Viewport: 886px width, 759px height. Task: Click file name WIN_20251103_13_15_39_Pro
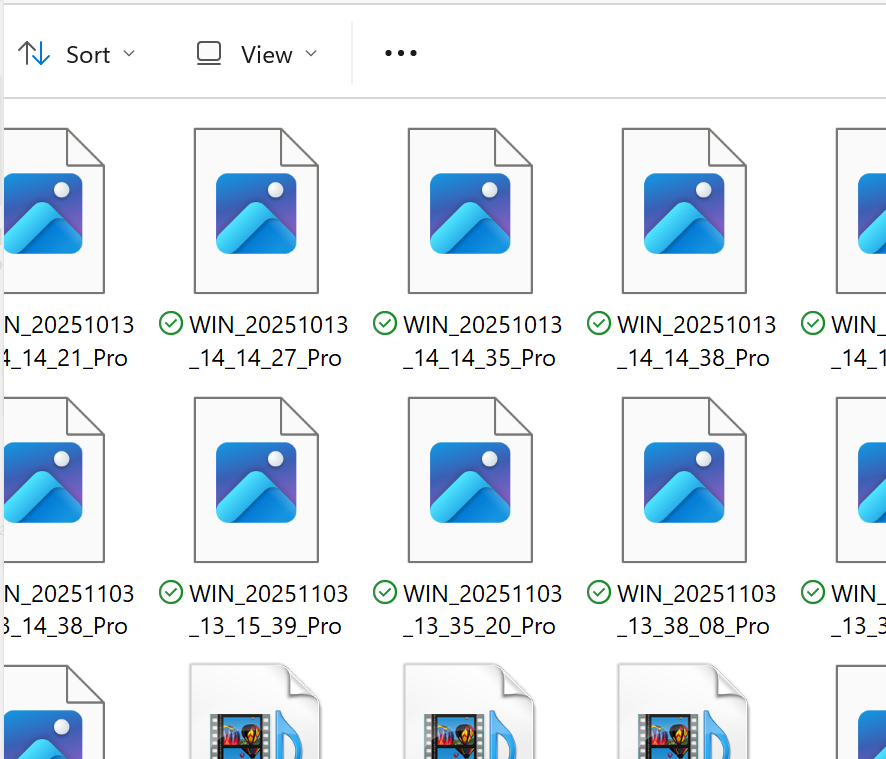tap(268, 610)
